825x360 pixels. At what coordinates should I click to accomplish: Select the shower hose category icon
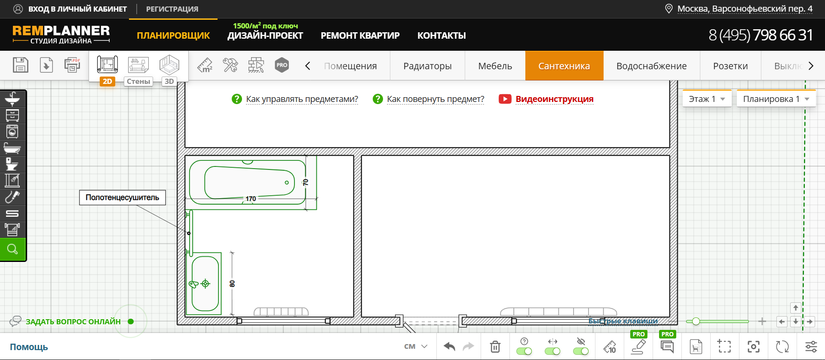click(x=12, y=197)
